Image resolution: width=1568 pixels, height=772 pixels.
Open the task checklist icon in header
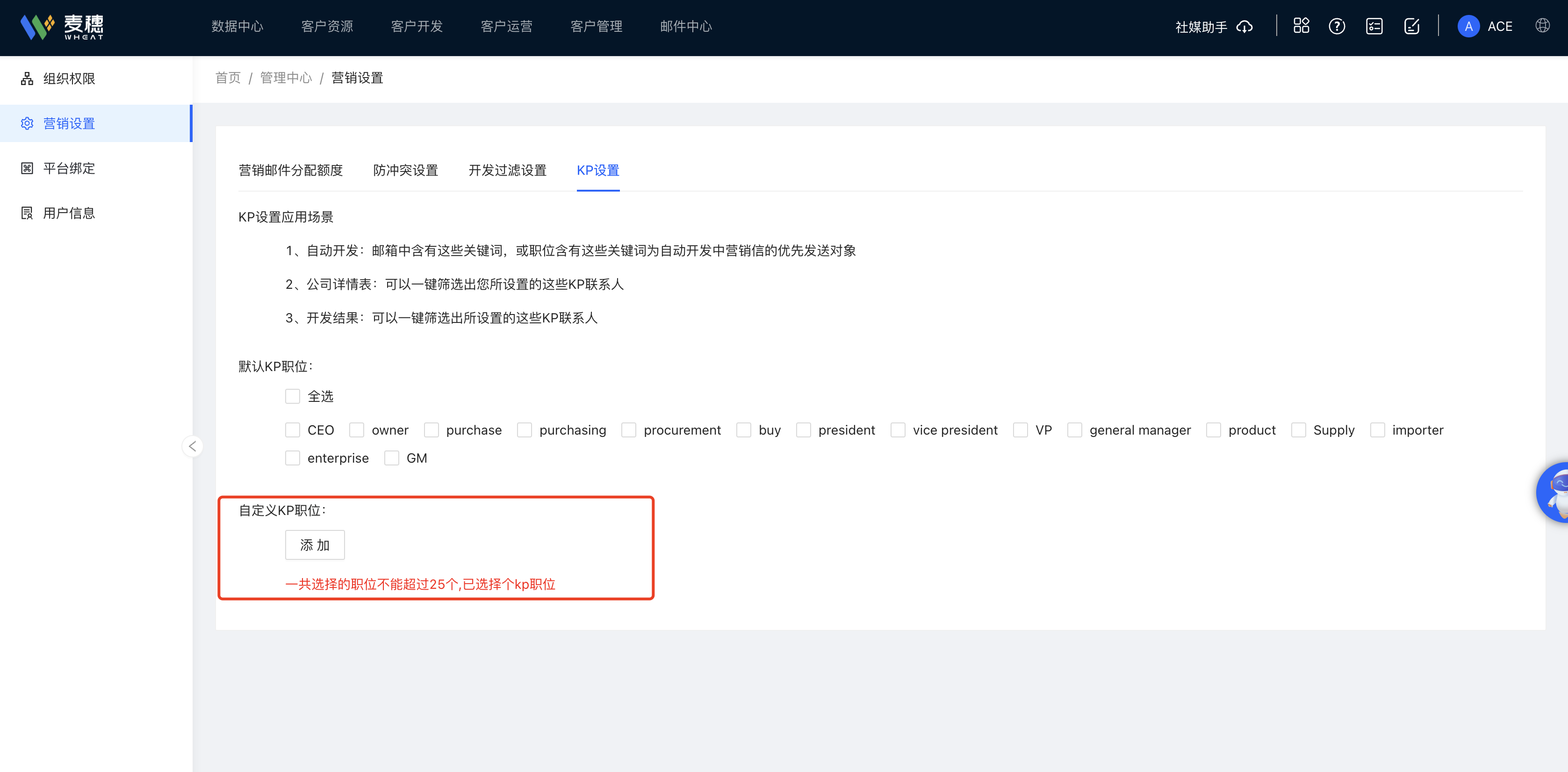(x=1374, y=27)
